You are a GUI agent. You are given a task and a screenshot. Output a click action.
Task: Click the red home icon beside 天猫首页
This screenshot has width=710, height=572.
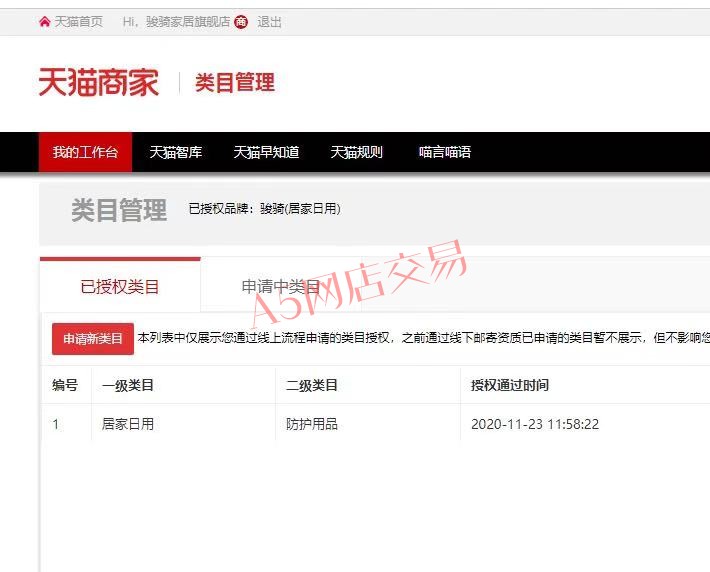pyautogui.click(x=44, y=22)
